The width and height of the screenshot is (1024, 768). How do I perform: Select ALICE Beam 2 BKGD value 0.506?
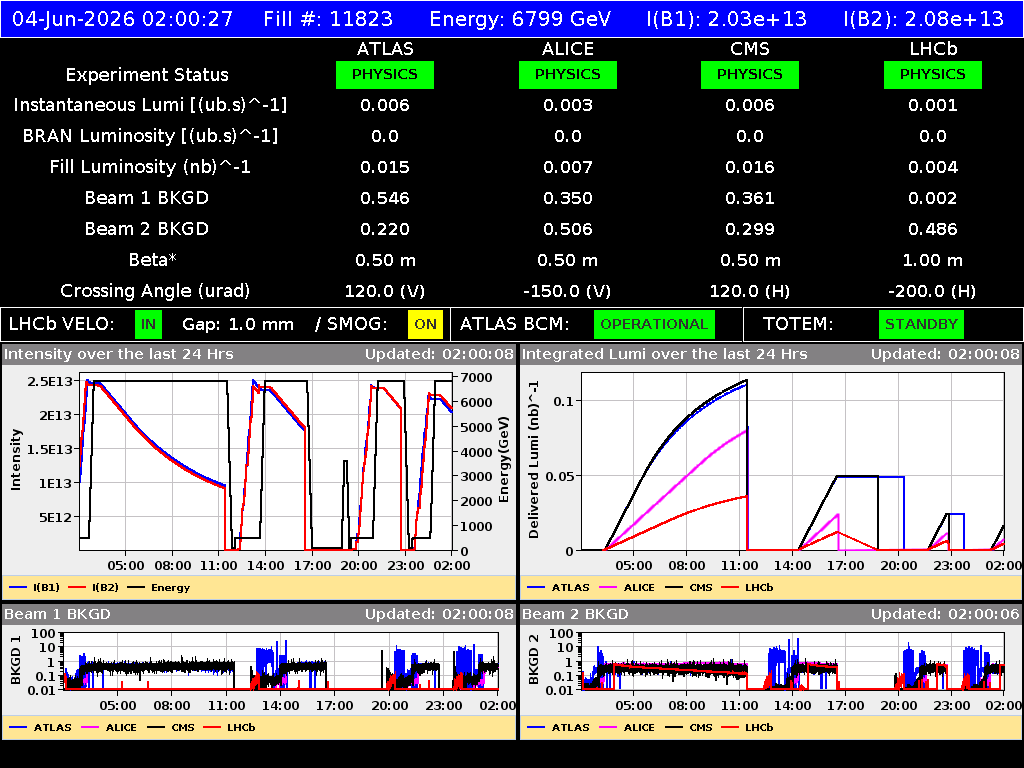coord(568,229)
